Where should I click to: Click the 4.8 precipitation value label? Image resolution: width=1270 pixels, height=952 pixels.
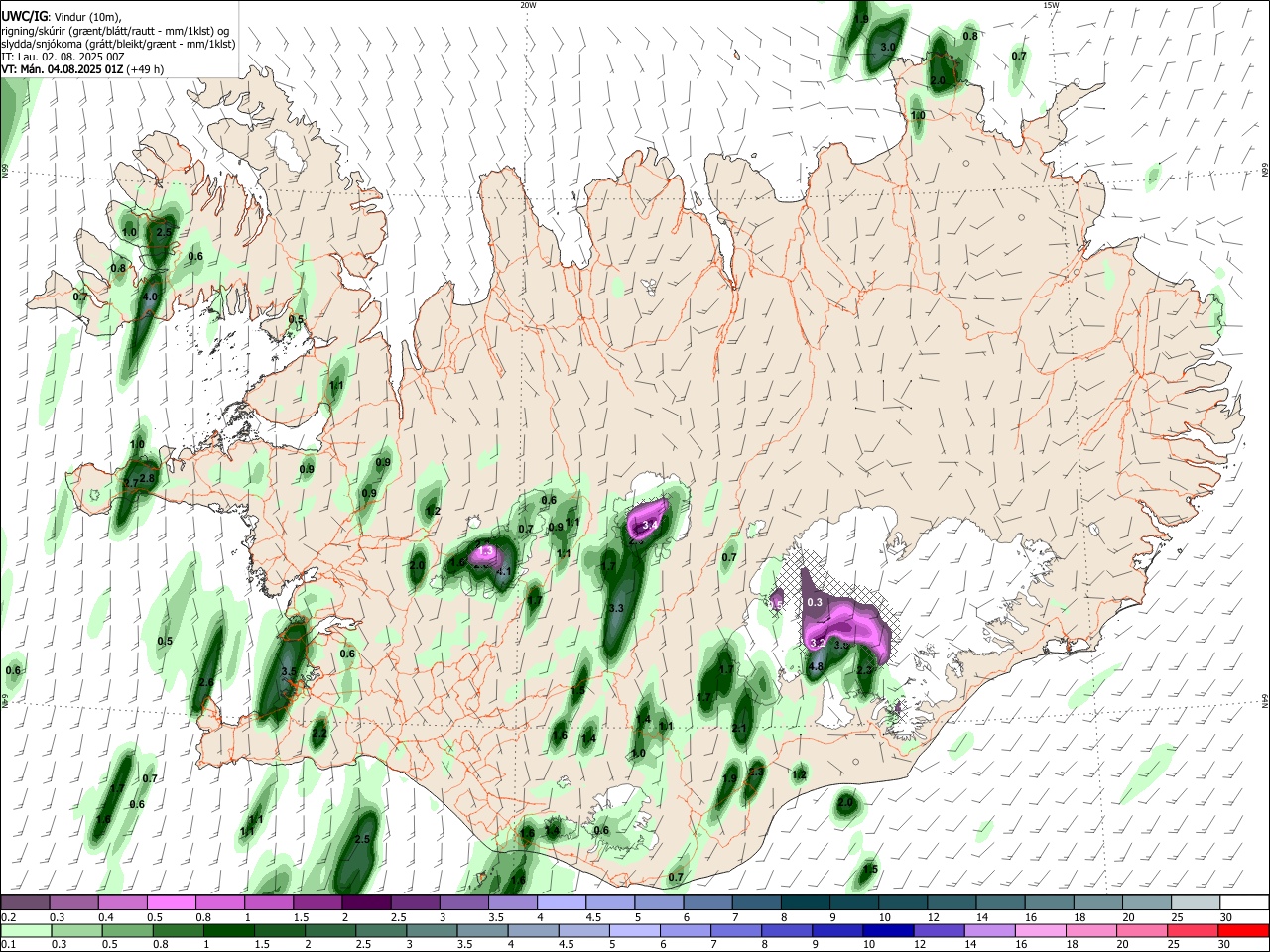tap(817, 667)
